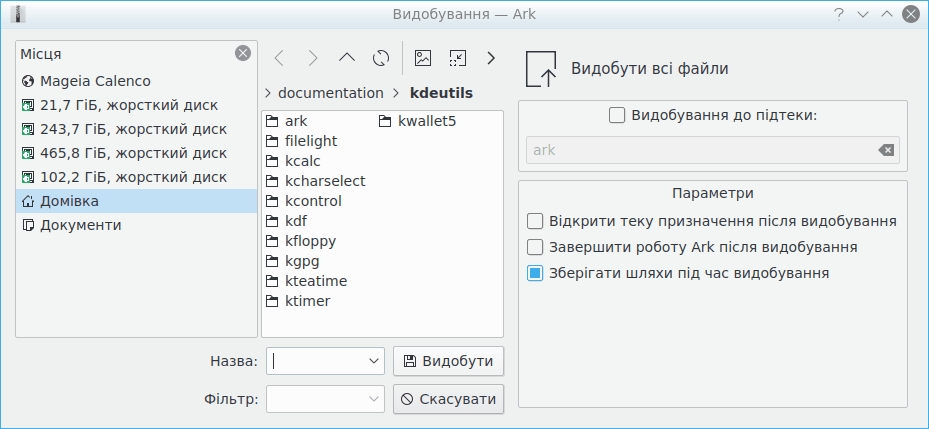Select Документи in places sidebar
Screen dimensions: 929x429
click(80, 225)
